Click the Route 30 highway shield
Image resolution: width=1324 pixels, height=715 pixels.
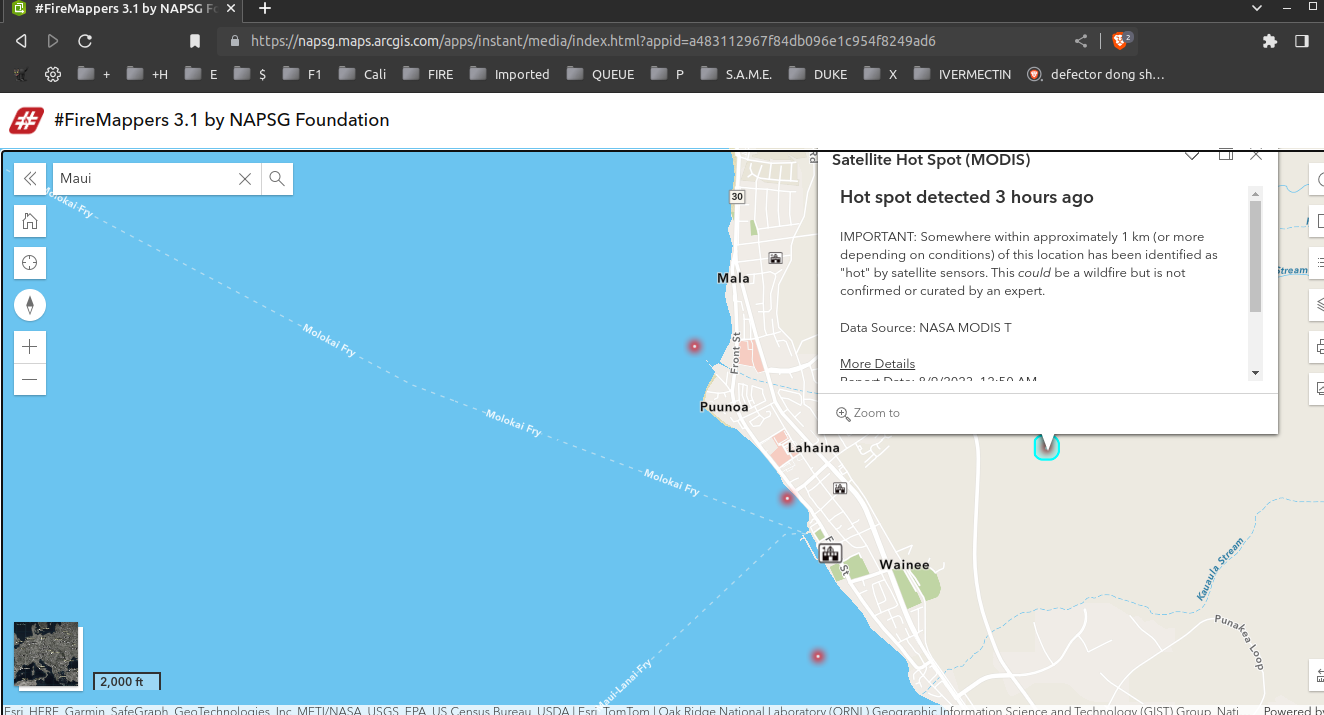point(737,197)
